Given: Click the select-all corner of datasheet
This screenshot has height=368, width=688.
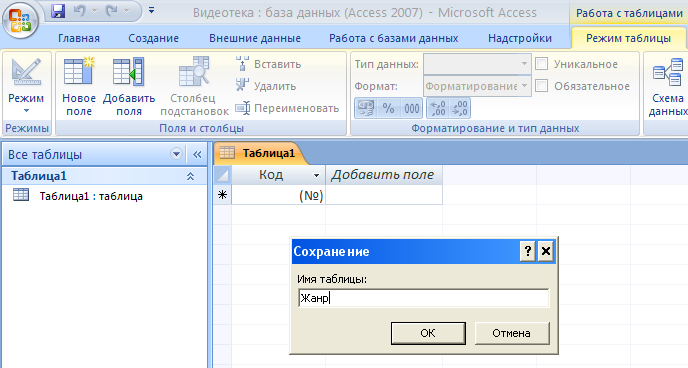Looking at the screenshot, I should 222,175.
